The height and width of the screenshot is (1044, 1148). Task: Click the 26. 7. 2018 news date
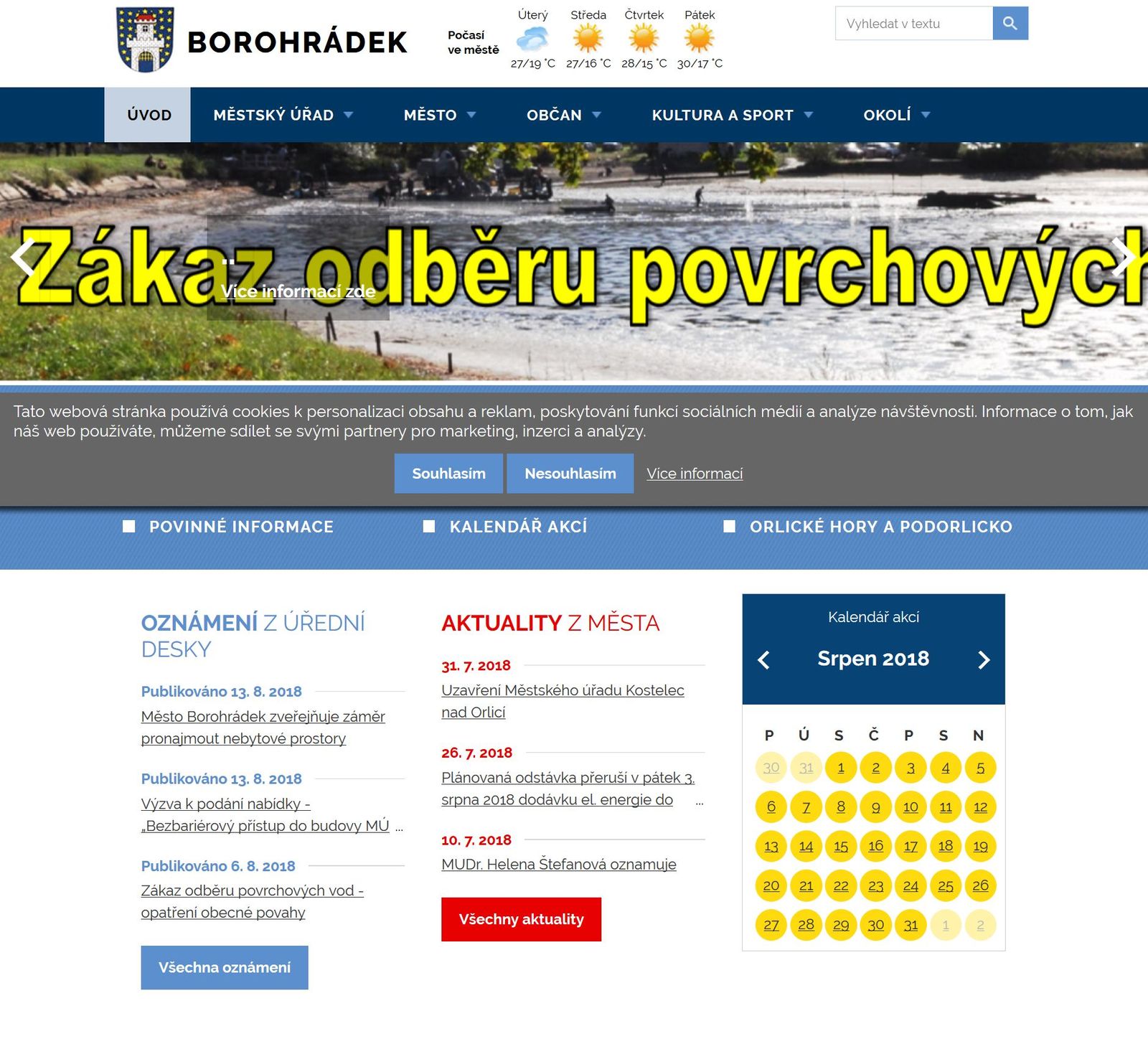point(477,753)
